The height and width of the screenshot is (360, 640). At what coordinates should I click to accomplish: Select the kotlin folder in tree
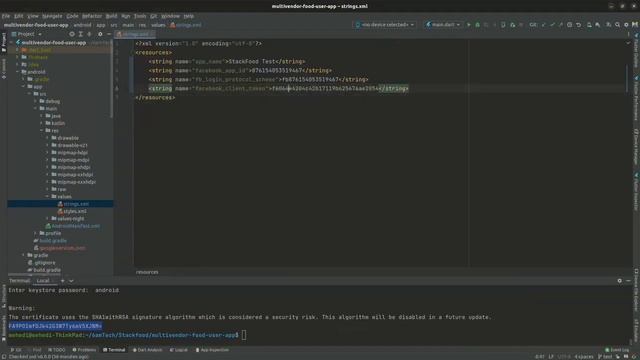point(58,123)
